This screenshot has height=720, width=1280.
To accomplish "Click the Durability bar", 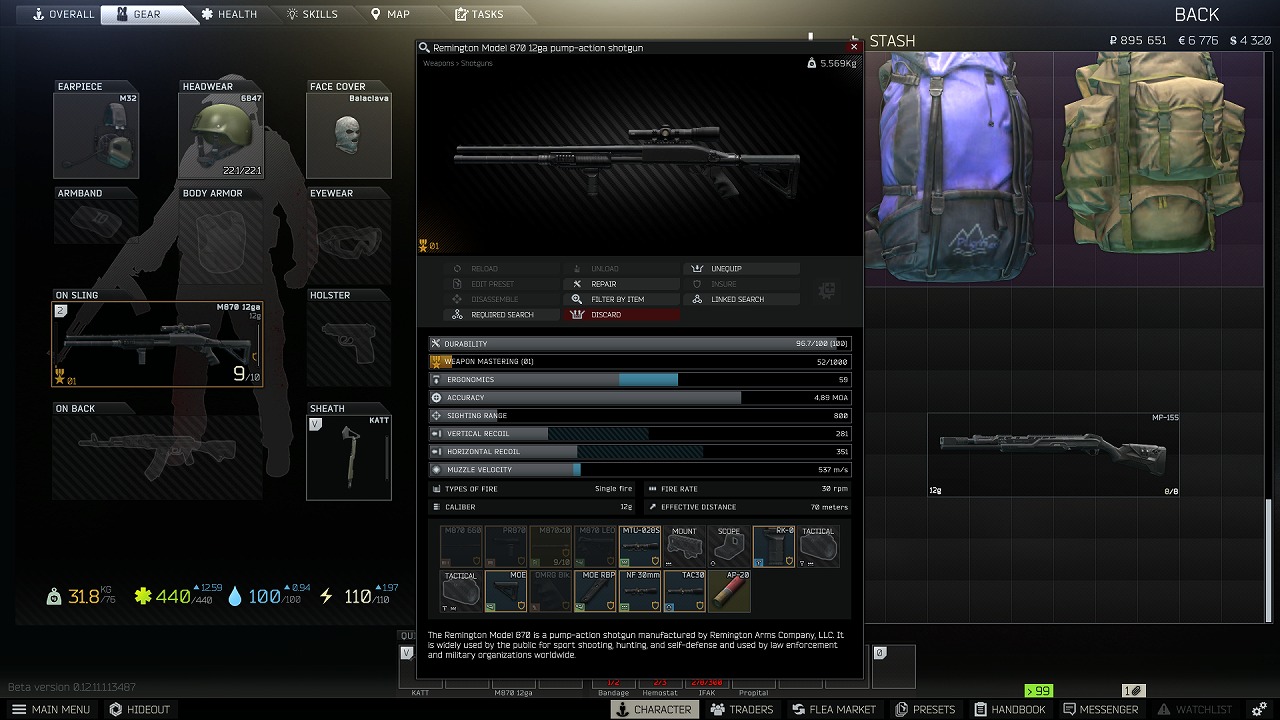I will [x=640, y=343].
